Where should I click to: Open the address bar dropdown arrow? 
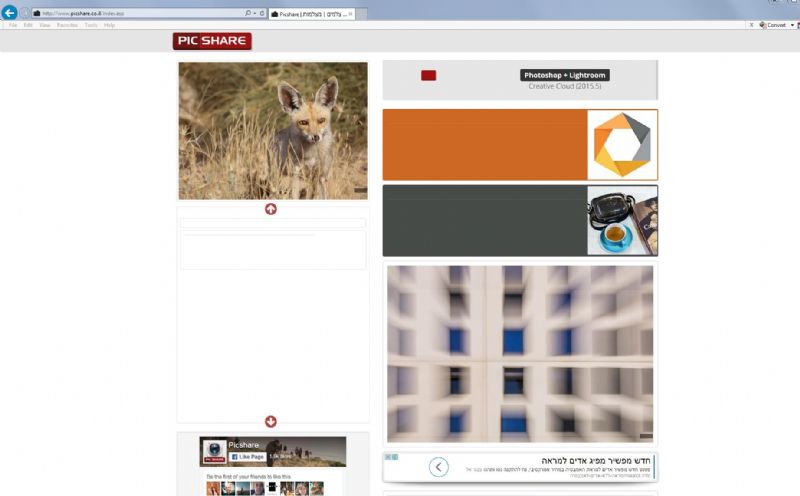pyautogui.click(x=254, y=14)
